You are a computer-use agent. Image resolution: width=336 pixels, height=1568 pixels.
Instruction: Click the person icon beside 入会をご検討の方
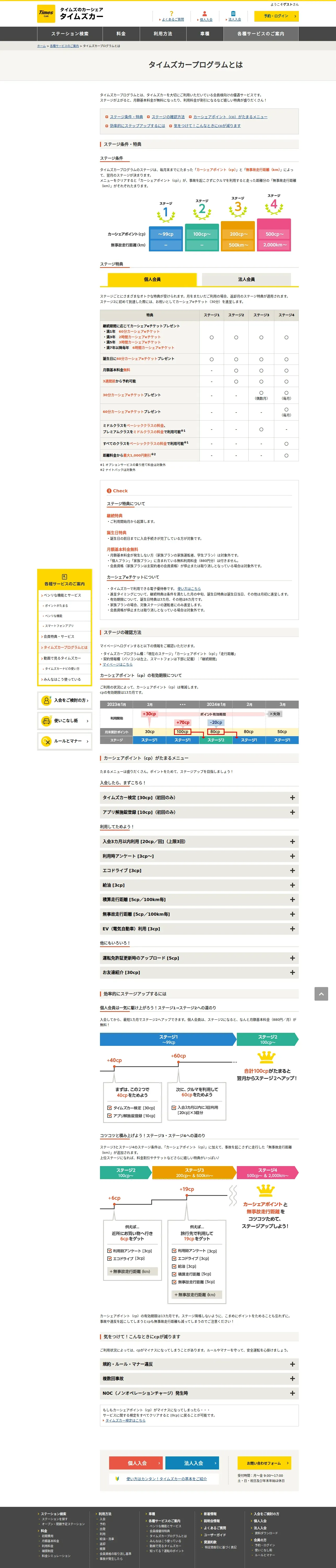pyautogui.click(x=46, y=701)
